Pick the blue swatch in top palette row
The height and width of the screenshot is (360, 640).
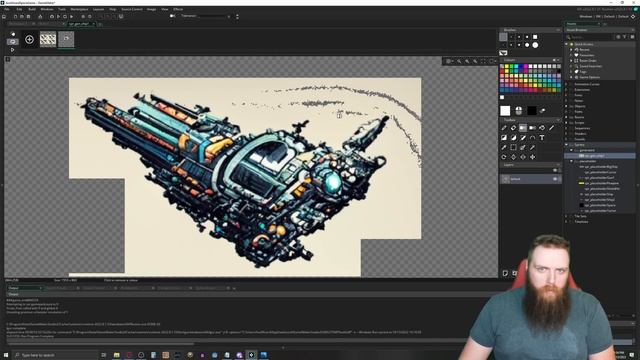pos(521,66)
